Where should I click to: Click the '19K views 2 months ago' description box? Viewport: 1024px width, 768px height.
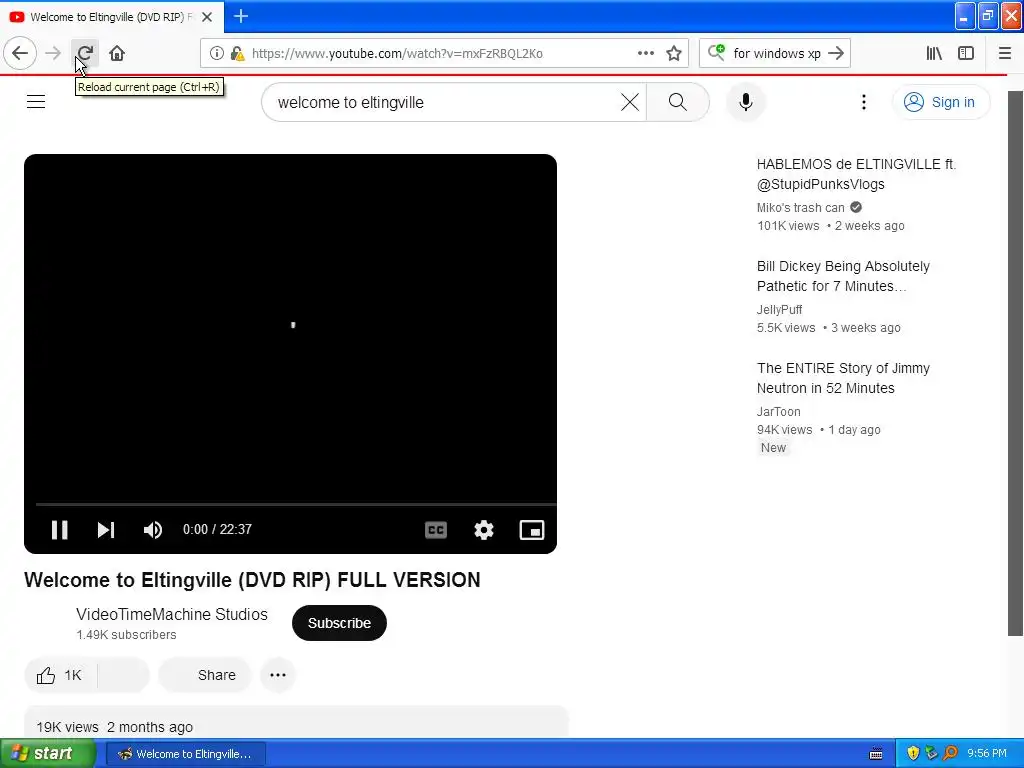pos(296,722)
